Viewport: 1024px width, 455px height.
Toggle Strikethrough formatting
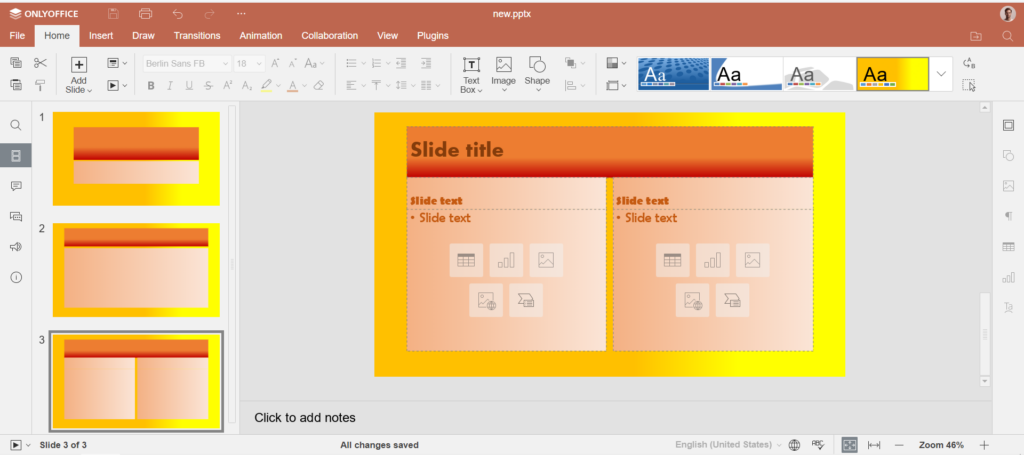[208, 86]
